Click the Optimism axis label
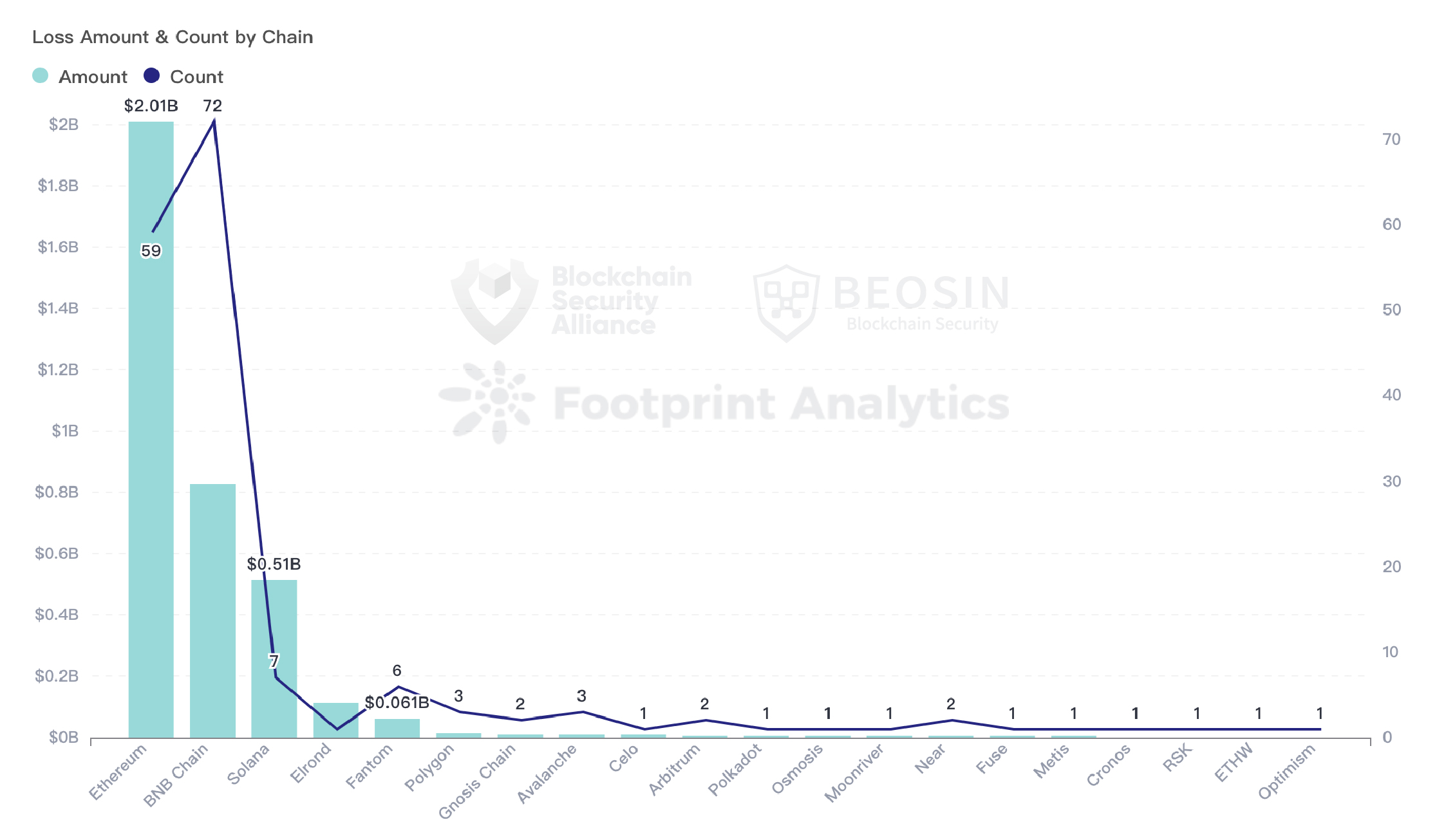 tap(1286, 771)
